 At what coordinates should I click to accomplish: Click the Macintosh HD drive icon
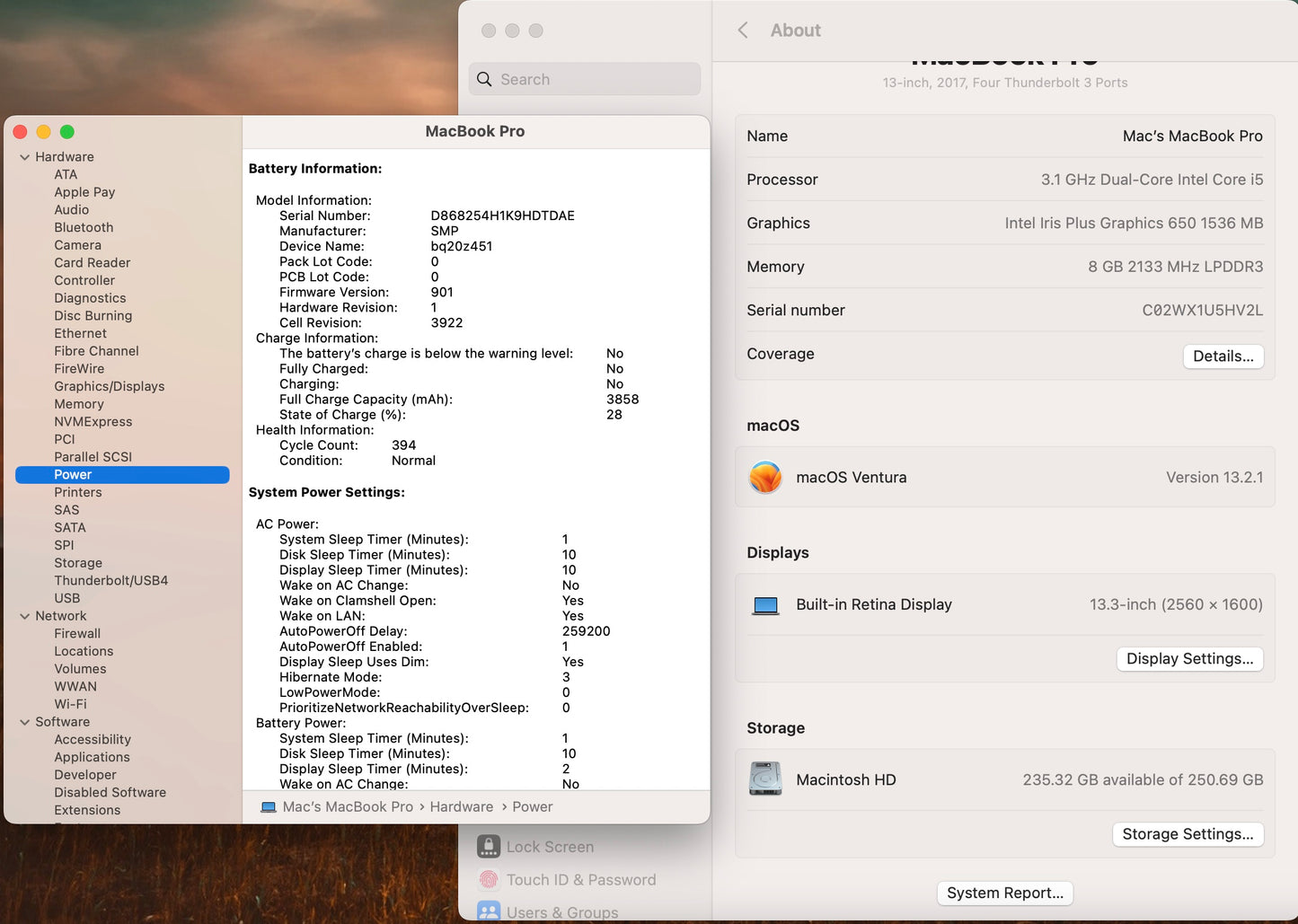click(x=764, y=779)
